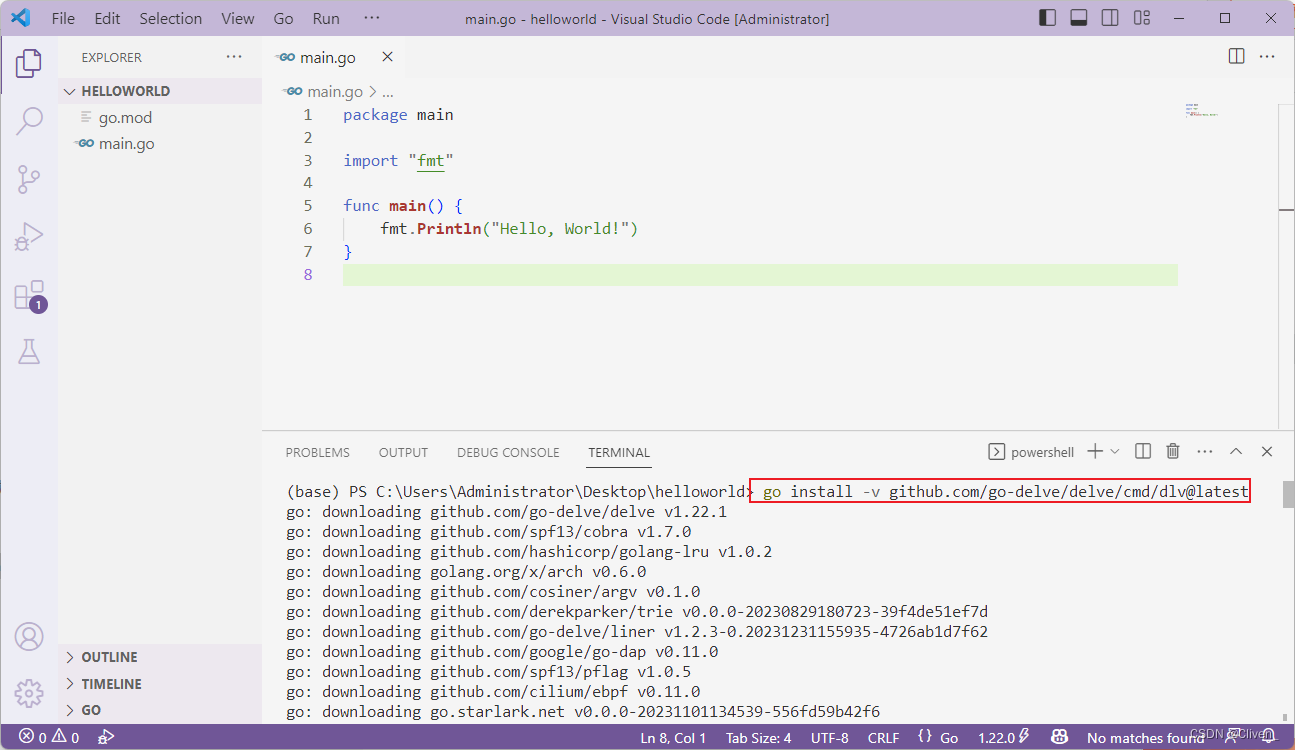1295x750 pixels.
Task: Expand the OUTLINE section
Action: (160, 657)
